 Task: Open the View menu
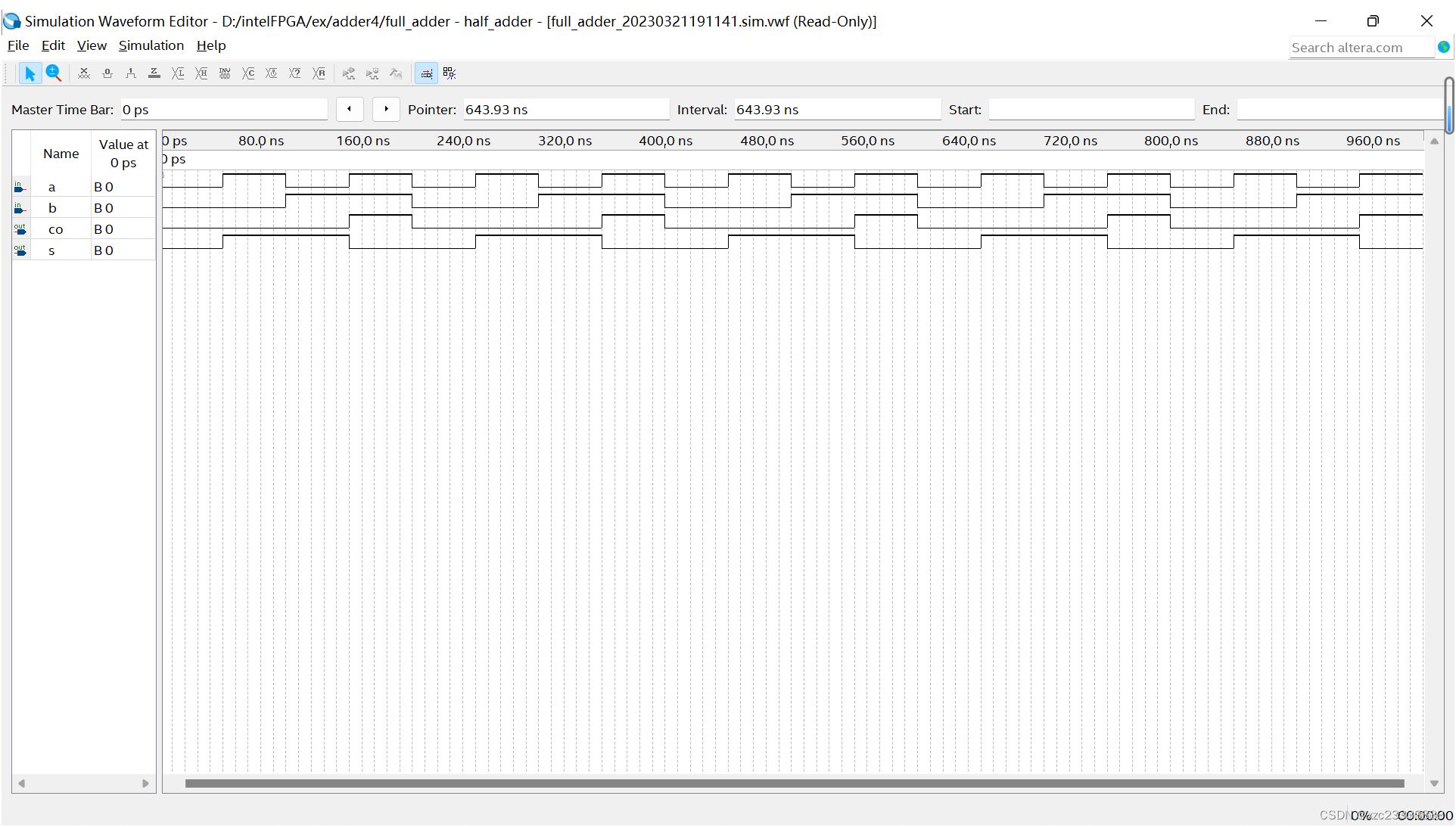pos(92,45)
